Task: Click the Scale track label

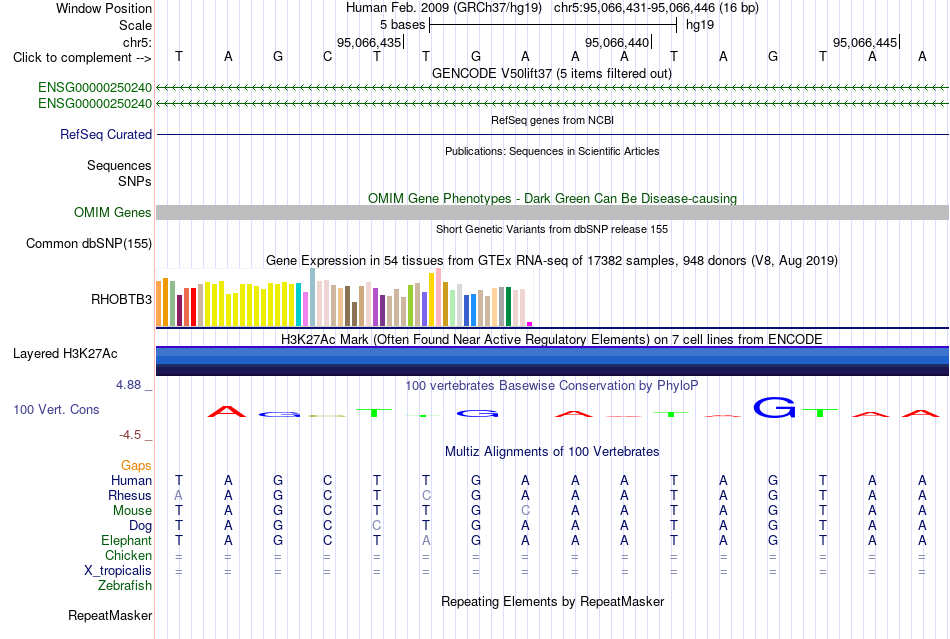Action: 135,25
